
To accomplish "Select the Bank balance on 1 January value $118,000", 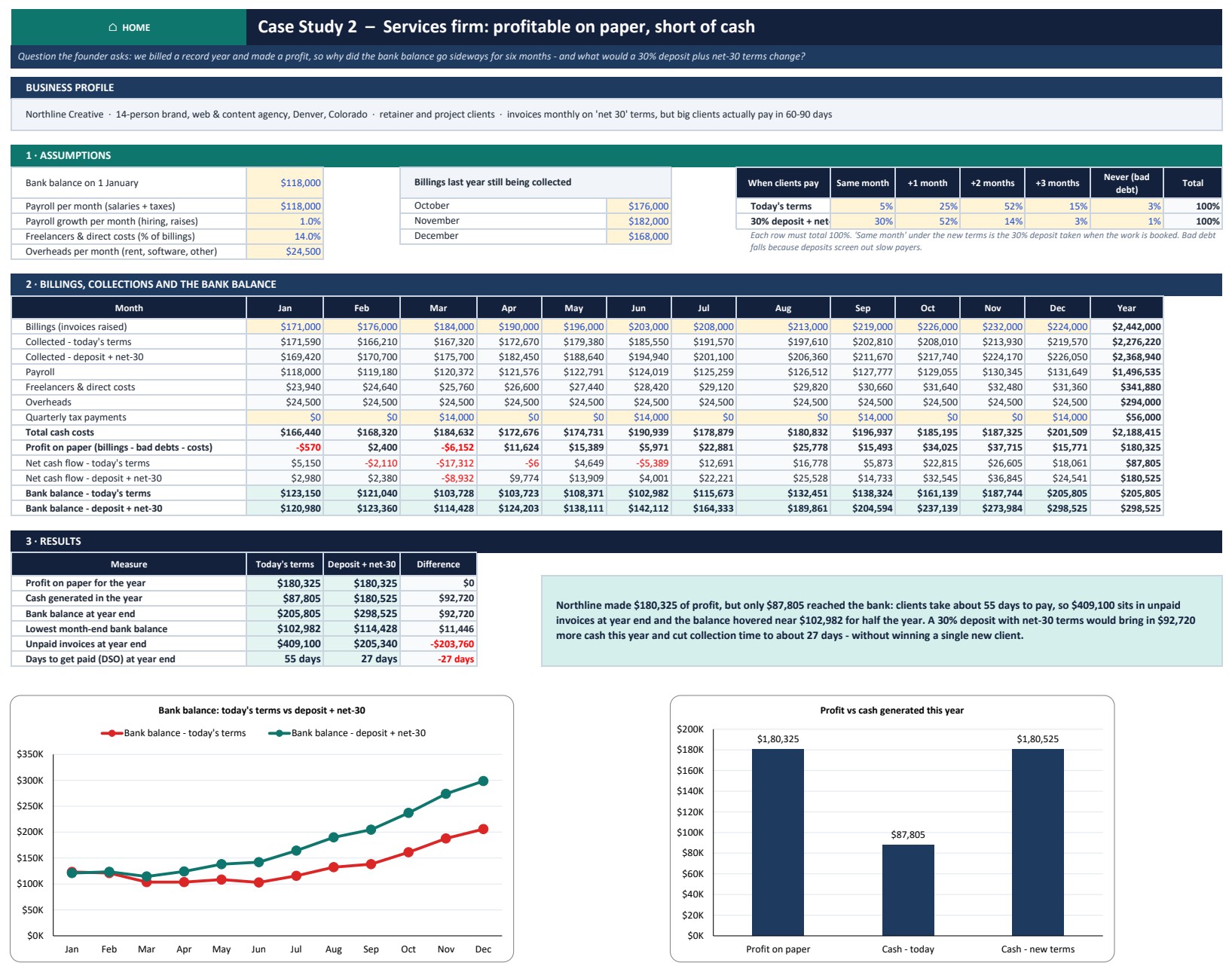I will point(285,182).
